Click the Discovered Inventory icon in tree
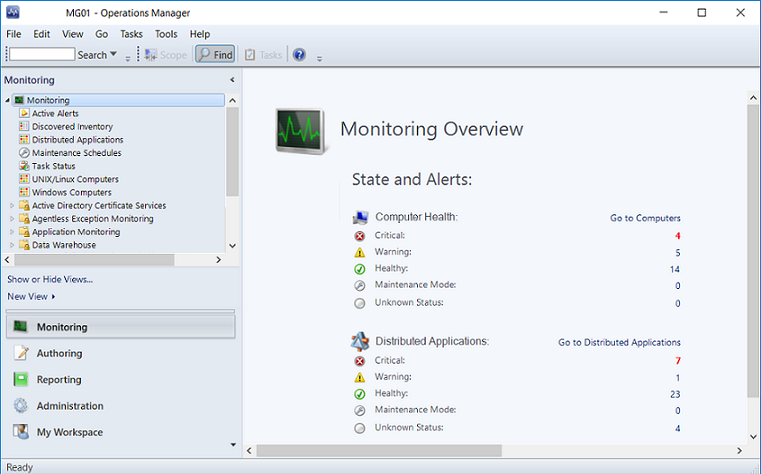This screenshot has height=474, width=761. [x=24, y=126]
